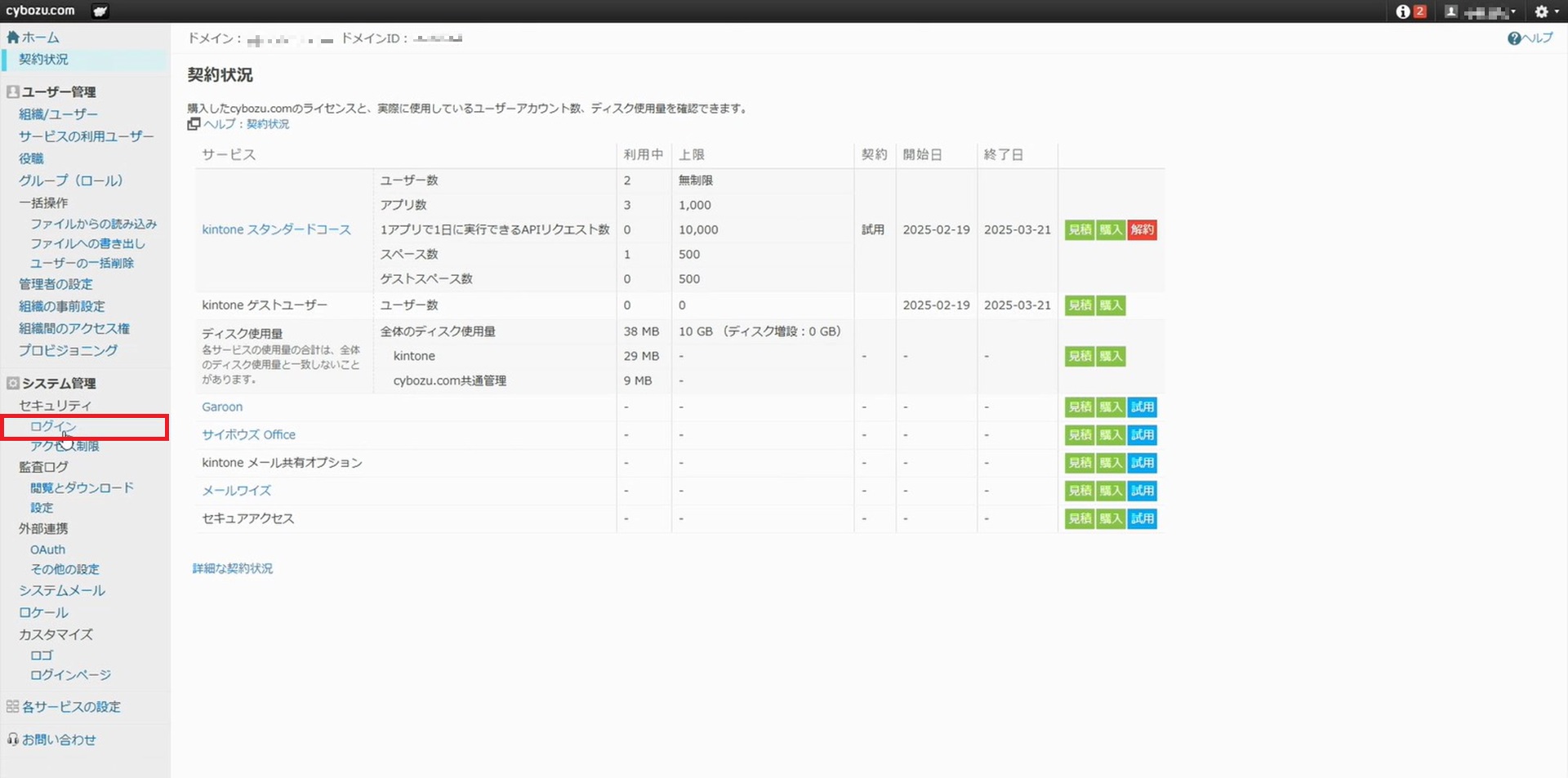Click 見積 for kintone スタンダードコース
1568x778 pixels.
point(1080,229)
